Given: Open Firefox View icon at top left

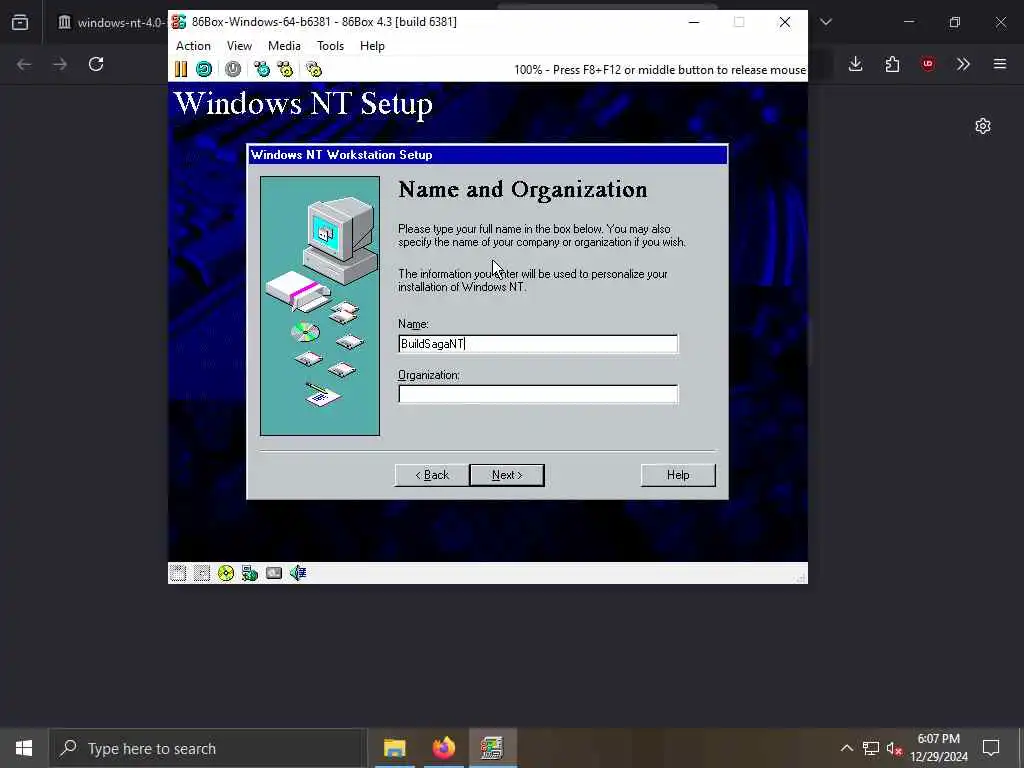Looking at the screenshot, I should [x=20, y=22].
